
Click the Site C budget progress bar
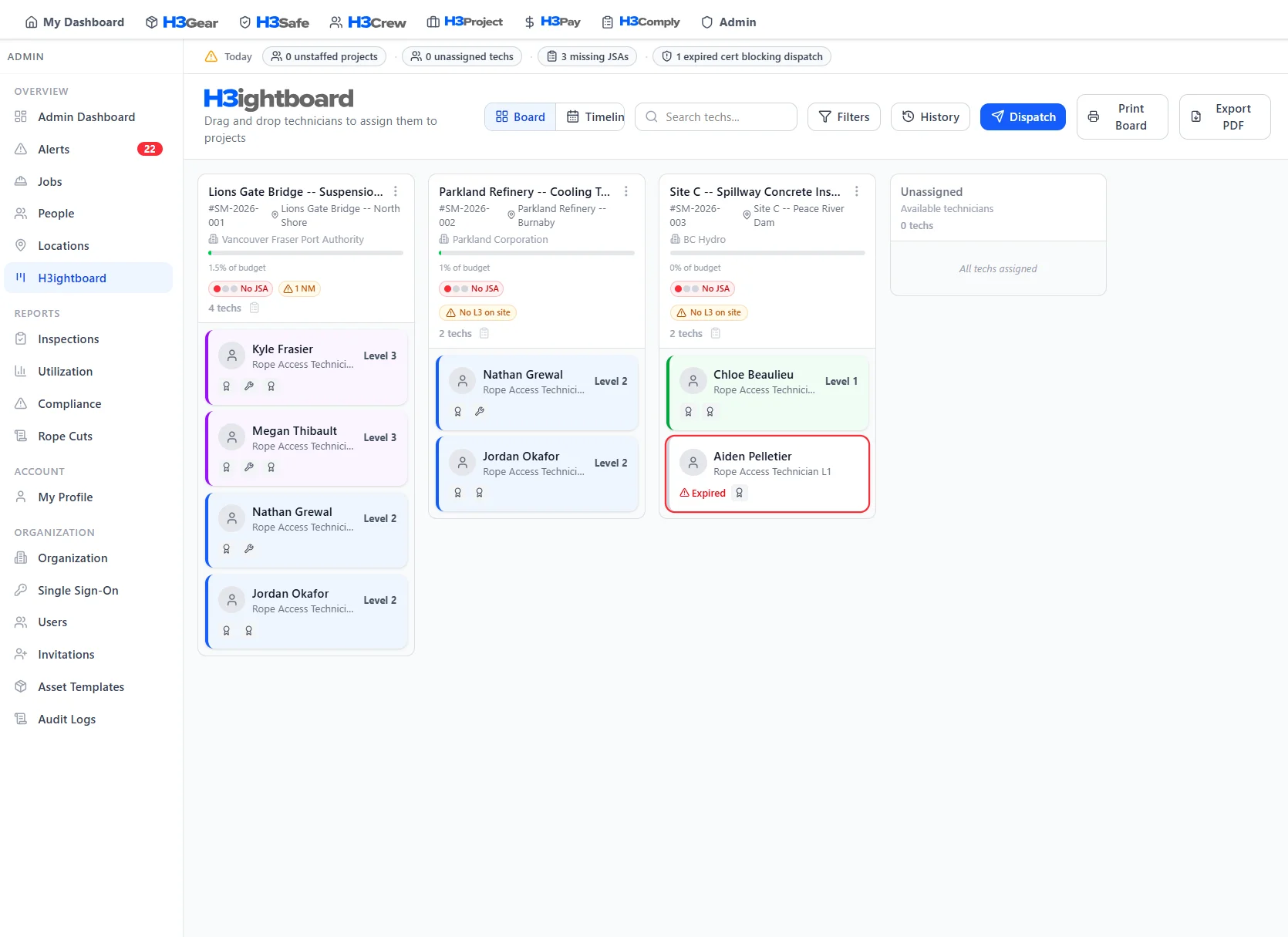click(767, 253)
